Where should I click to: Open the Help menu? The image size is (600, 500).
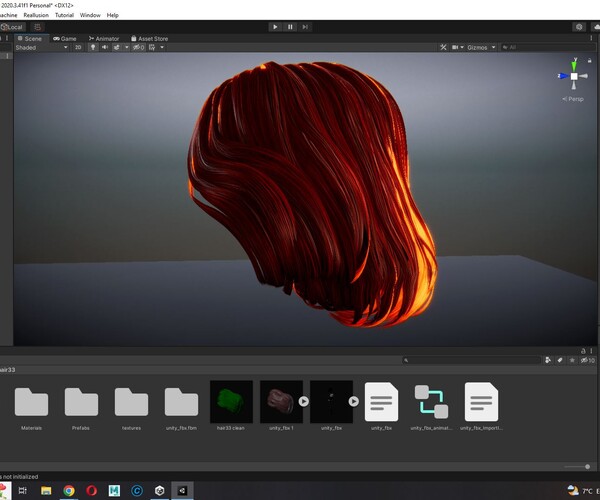(x=112, y=15)
